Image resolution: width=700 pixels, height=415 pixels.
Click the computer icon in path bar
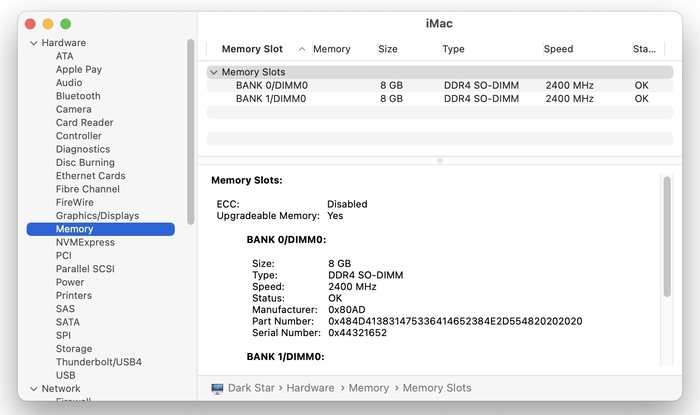pos(217,388)
